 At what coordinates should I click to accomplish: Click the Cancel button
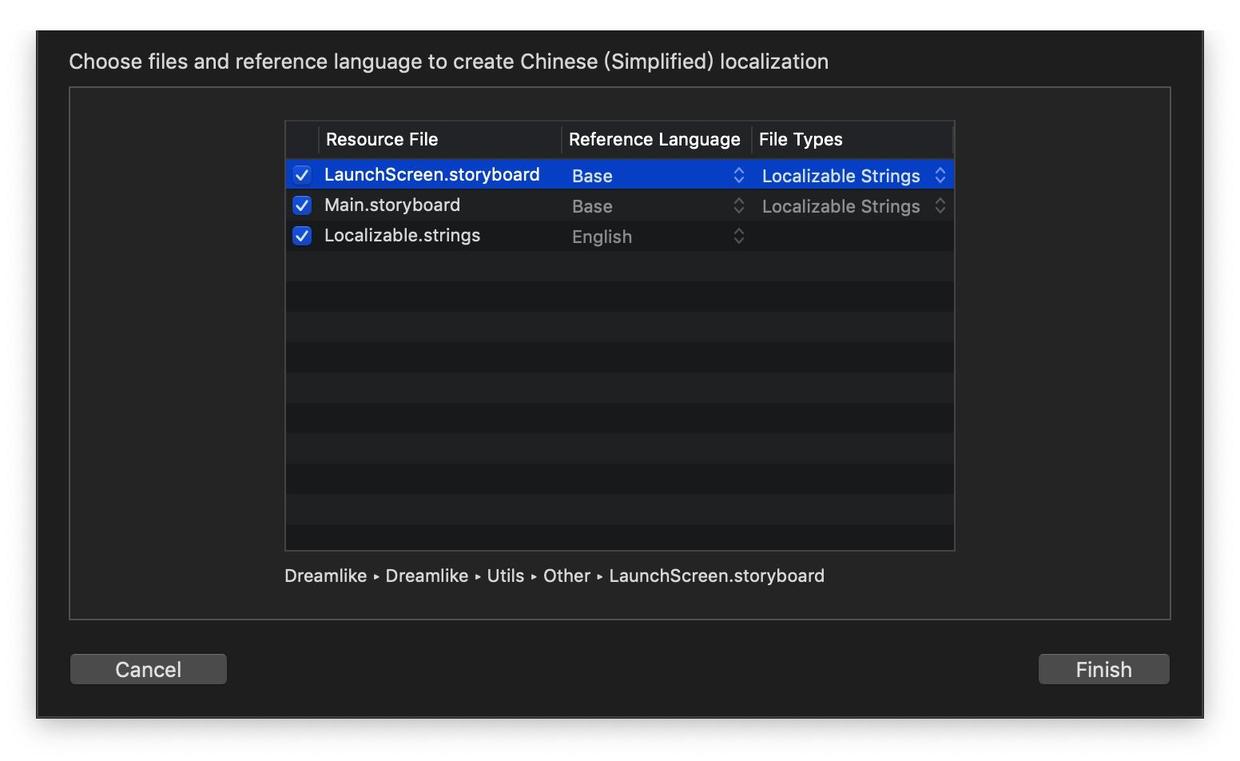pos(148,669)
